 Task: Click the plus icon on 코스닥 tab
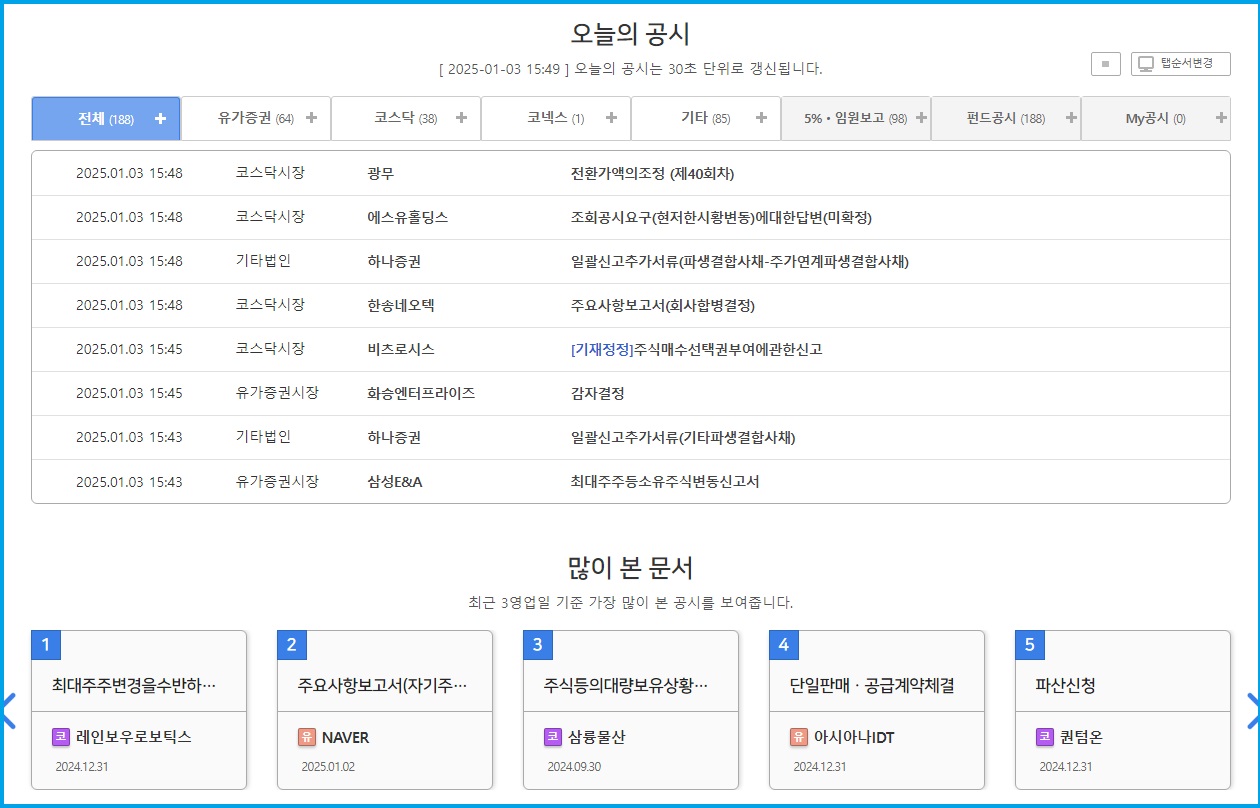(461, 117)
